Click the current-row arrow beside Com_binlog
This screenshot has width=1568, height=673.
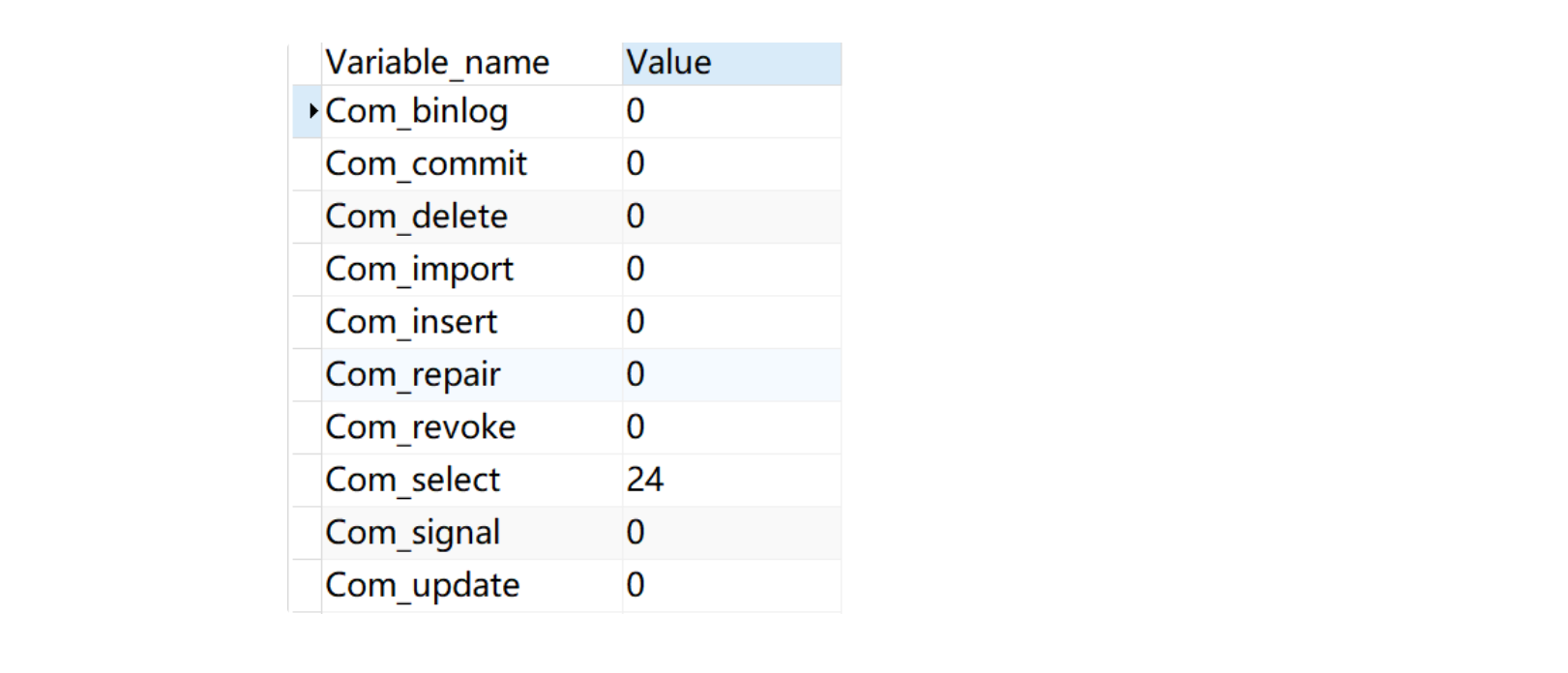(311, 111)
